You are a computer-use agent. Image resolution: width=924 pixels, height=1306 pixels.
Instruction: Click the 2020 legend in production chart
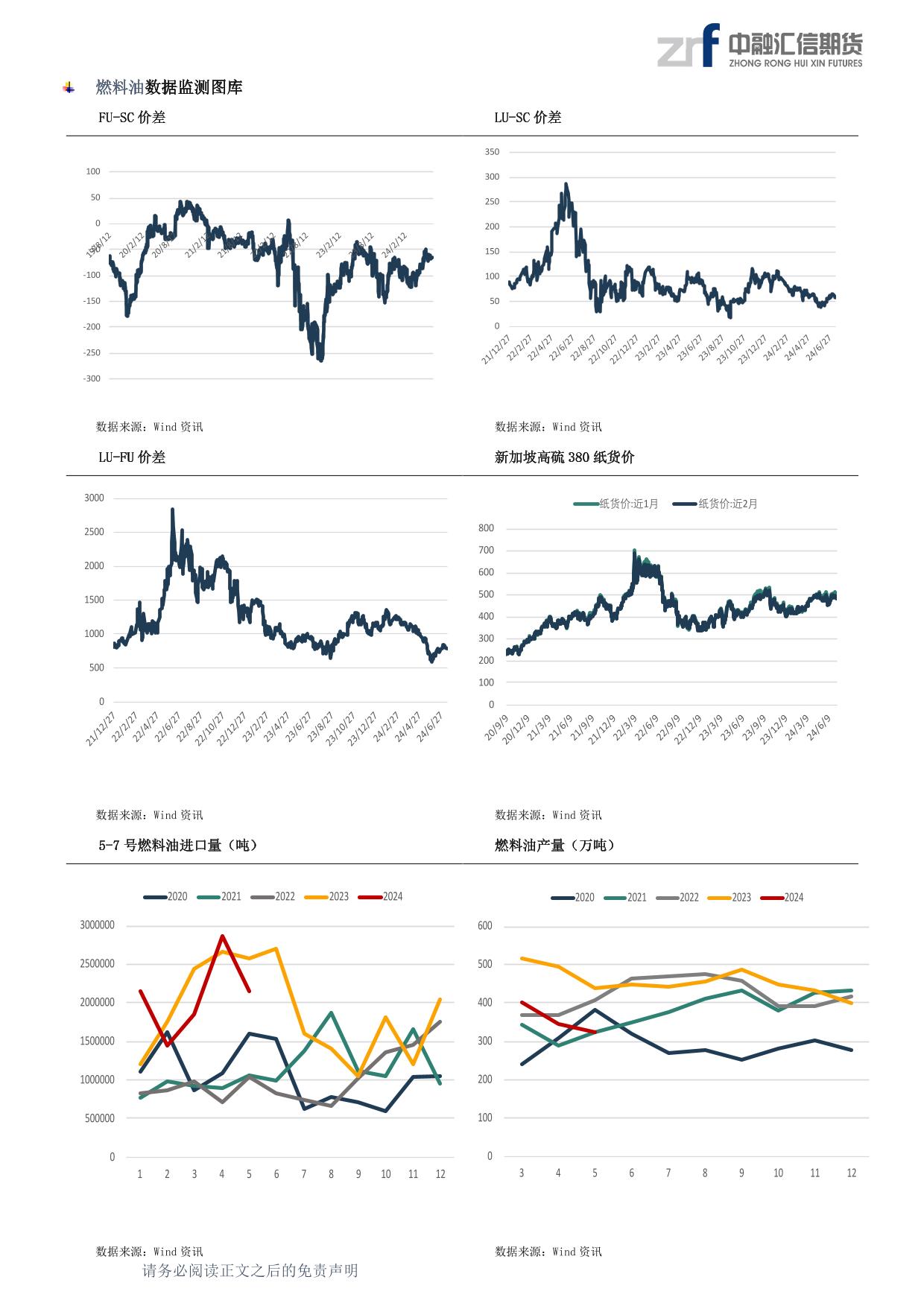click(573, 897)
